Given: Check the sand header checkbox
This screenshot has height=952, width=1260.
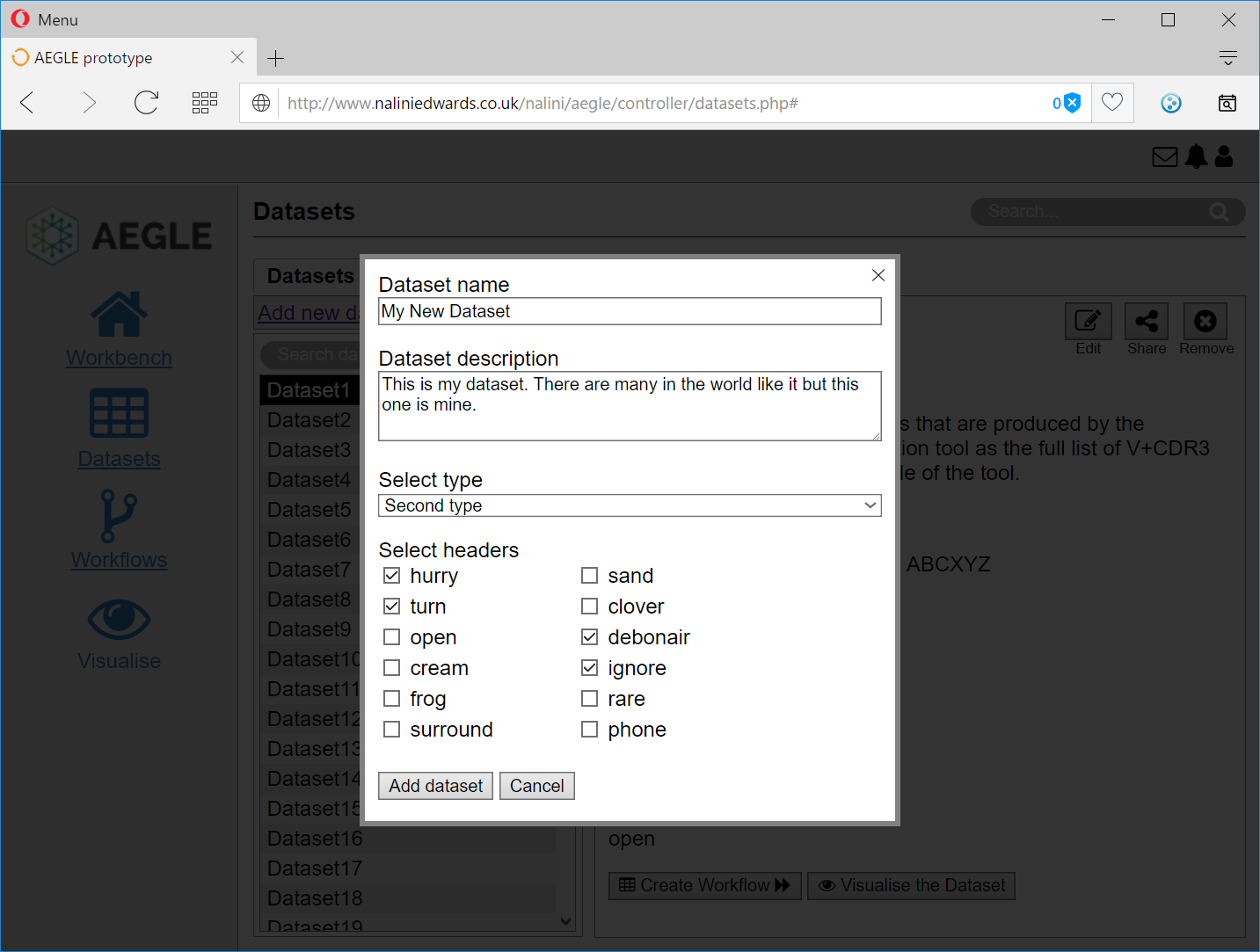Looking at the screenshot, I should click(x=590, y=576).
